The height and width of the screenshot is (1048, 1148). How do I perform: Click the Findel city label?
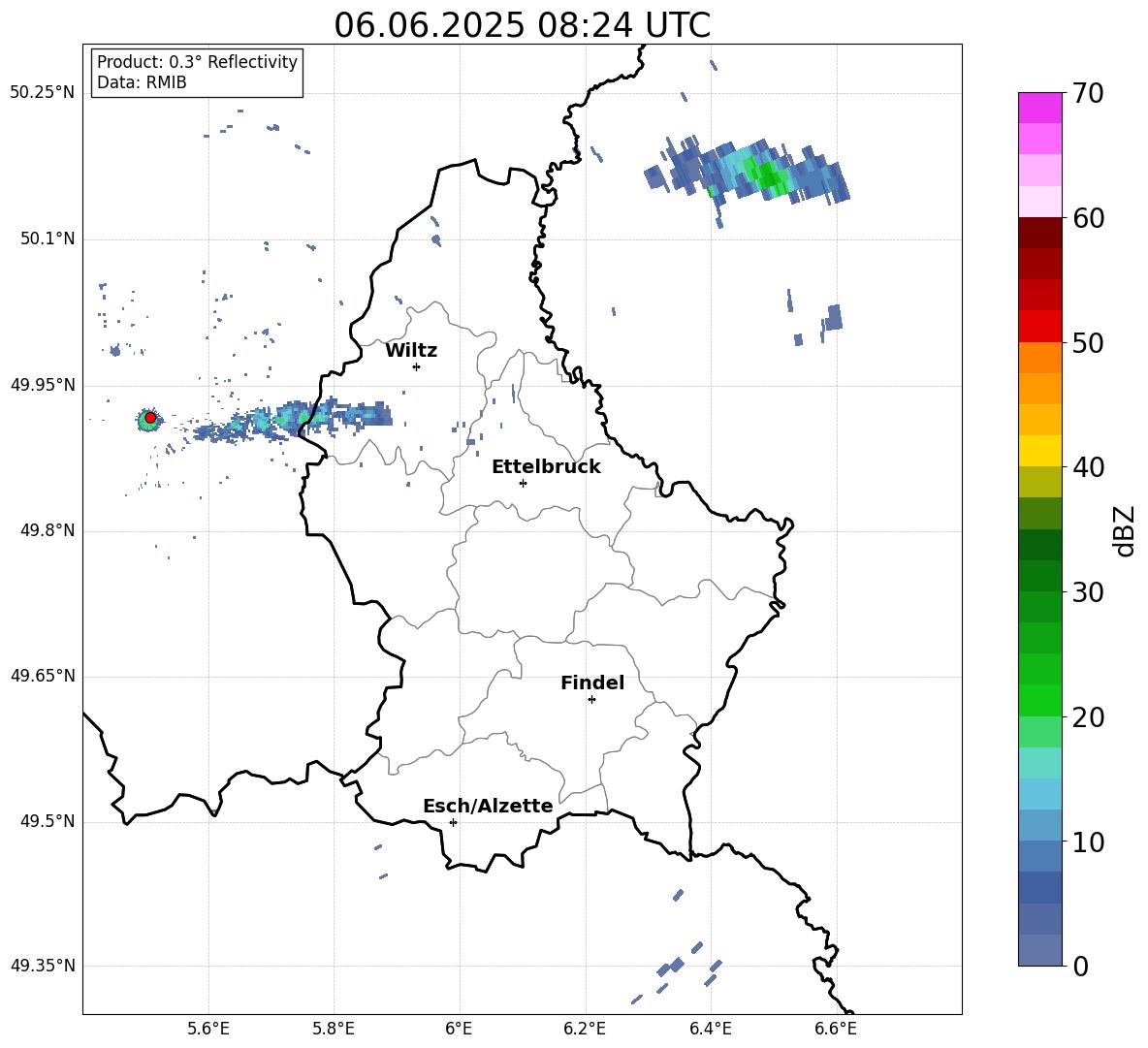(592, 683)
